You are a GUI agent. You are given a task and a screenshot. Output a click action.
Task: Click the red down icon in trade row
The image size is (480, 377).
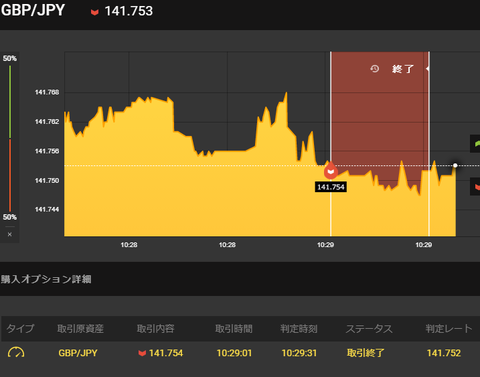click(142, 353)
